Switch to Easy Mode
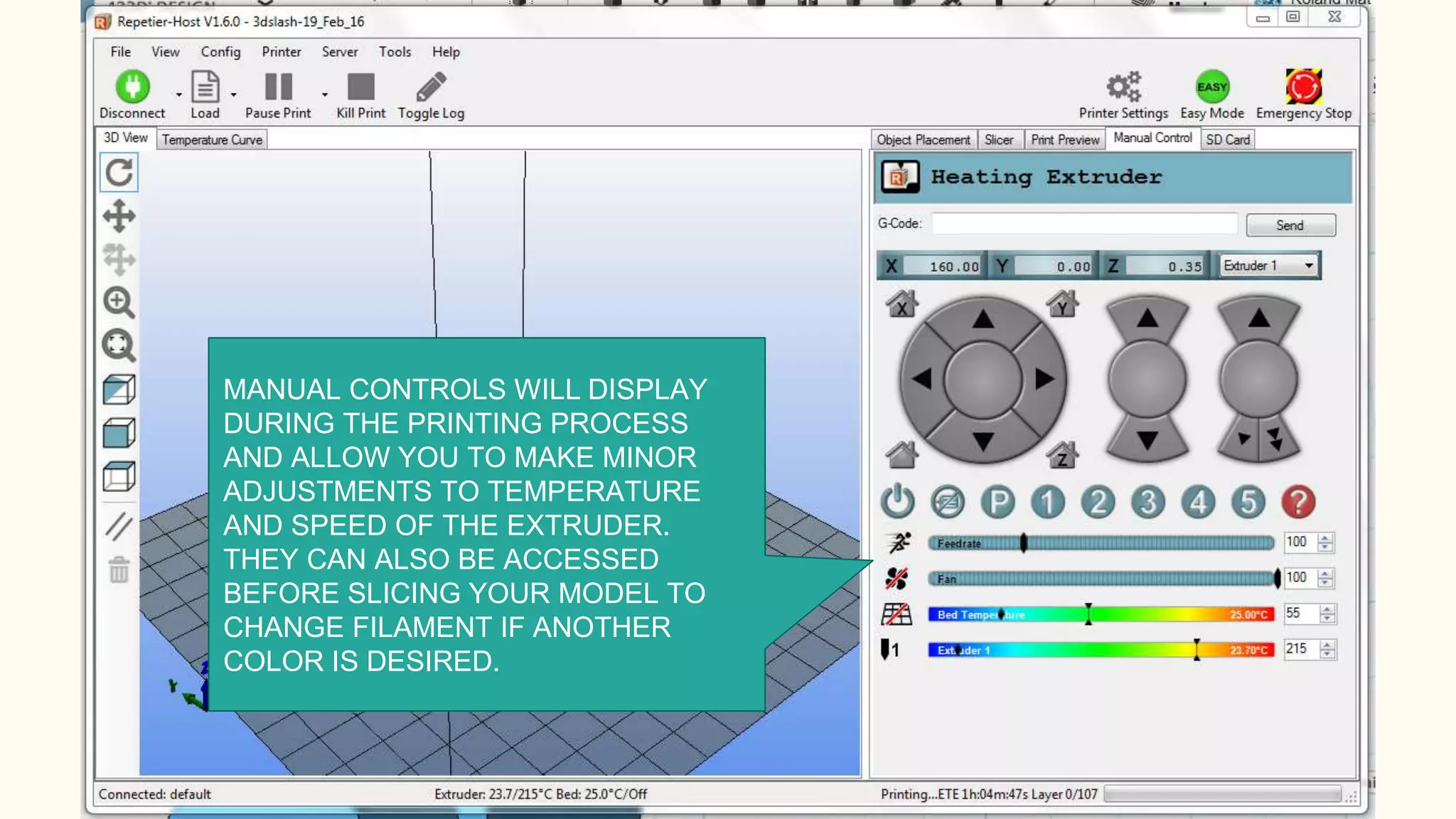The image size is (1456, 819). pos(1212,87)
